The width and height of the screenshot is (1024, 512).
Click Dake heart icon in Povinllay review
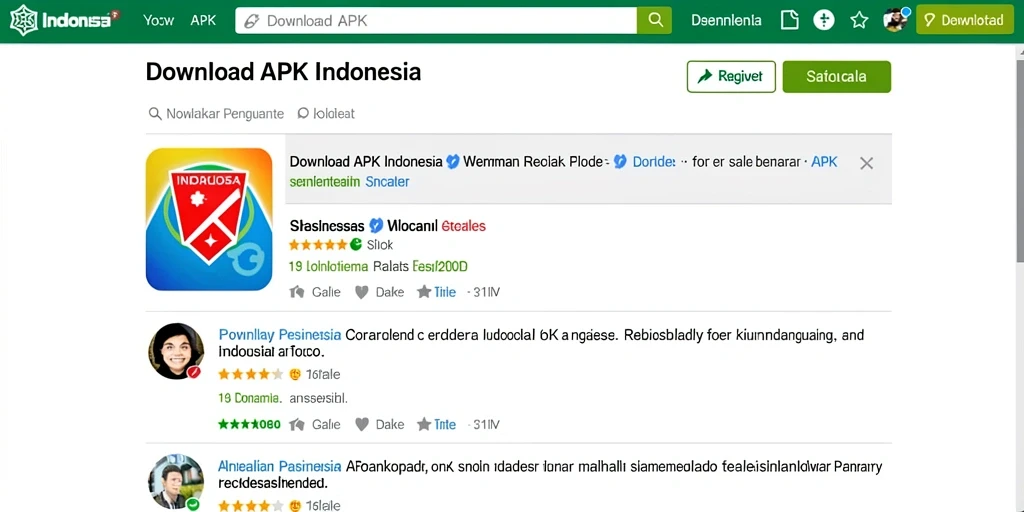click(362, 424)
